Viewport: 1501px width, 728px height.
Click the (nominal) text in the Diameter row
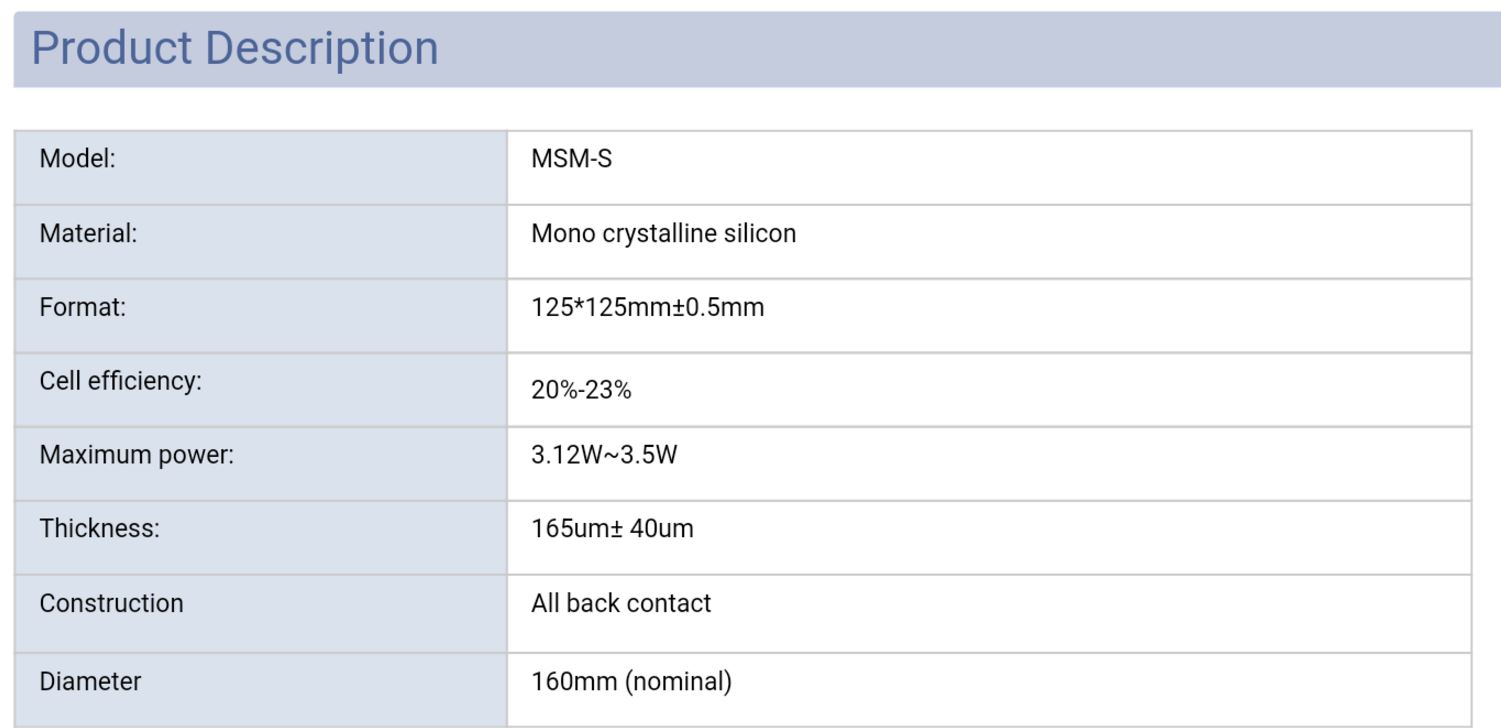(678, 682)
